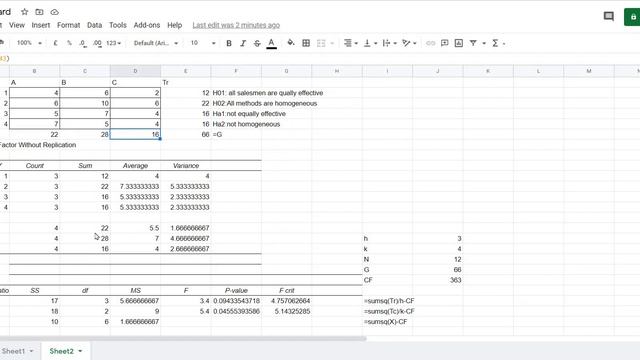Click the move to folder icon
This screenshot has height=360, width=640.
coord(39,12)
